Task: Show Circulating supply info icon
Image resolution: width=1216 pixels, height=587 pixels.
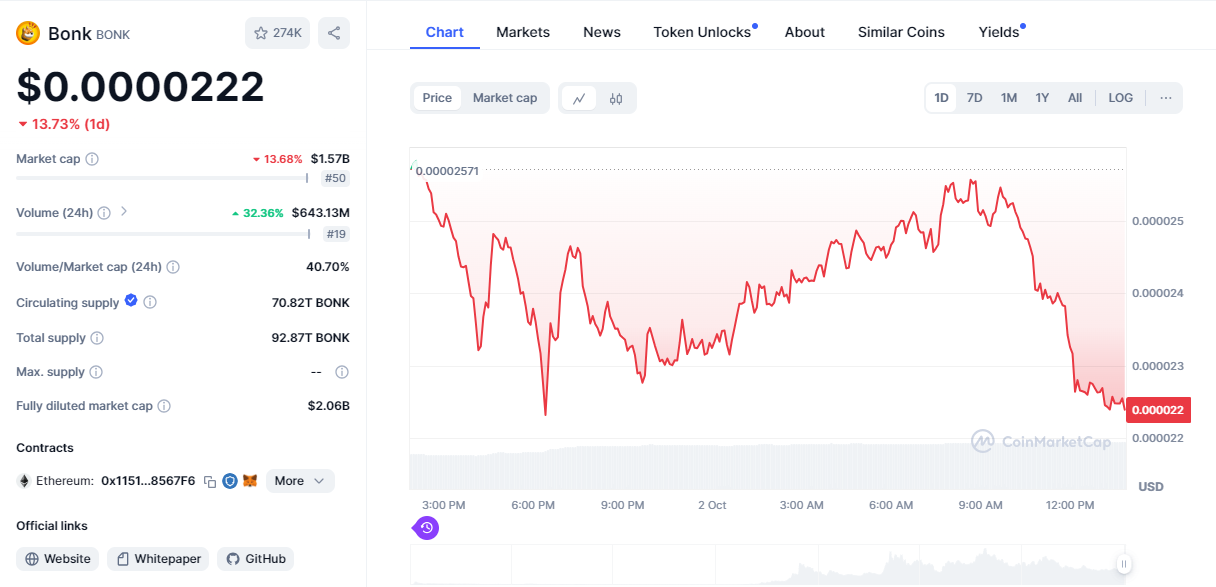Action: click(x=150, y=302)
